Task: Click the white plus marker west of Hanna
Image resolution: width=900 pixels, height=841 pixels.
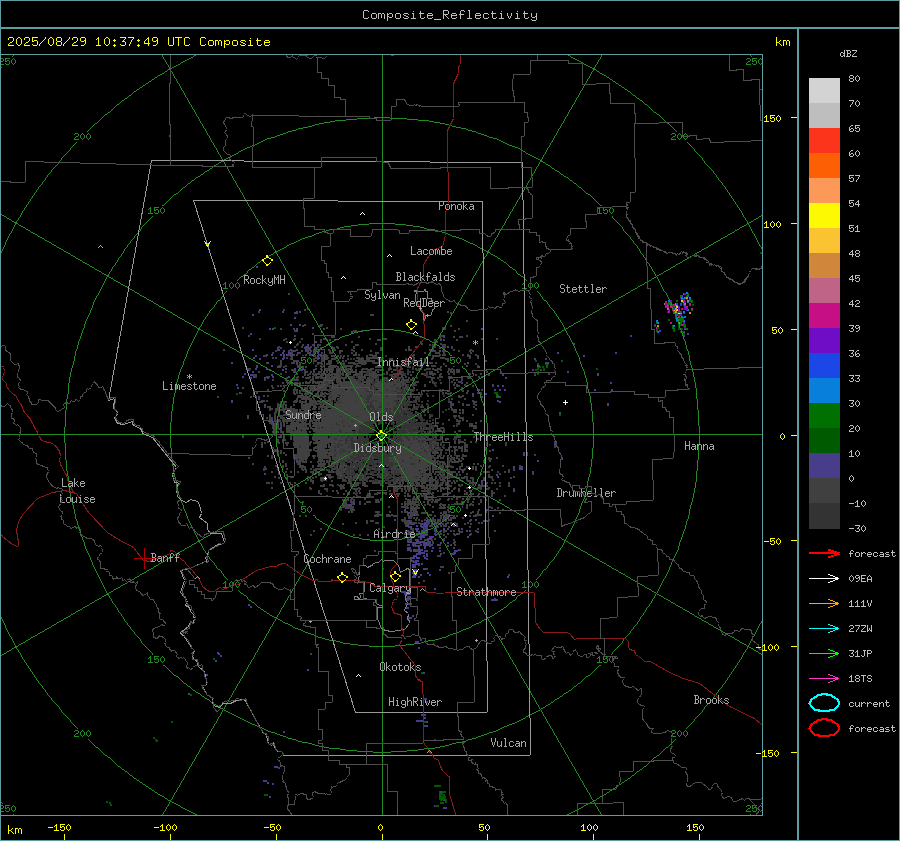Action: 565,402
